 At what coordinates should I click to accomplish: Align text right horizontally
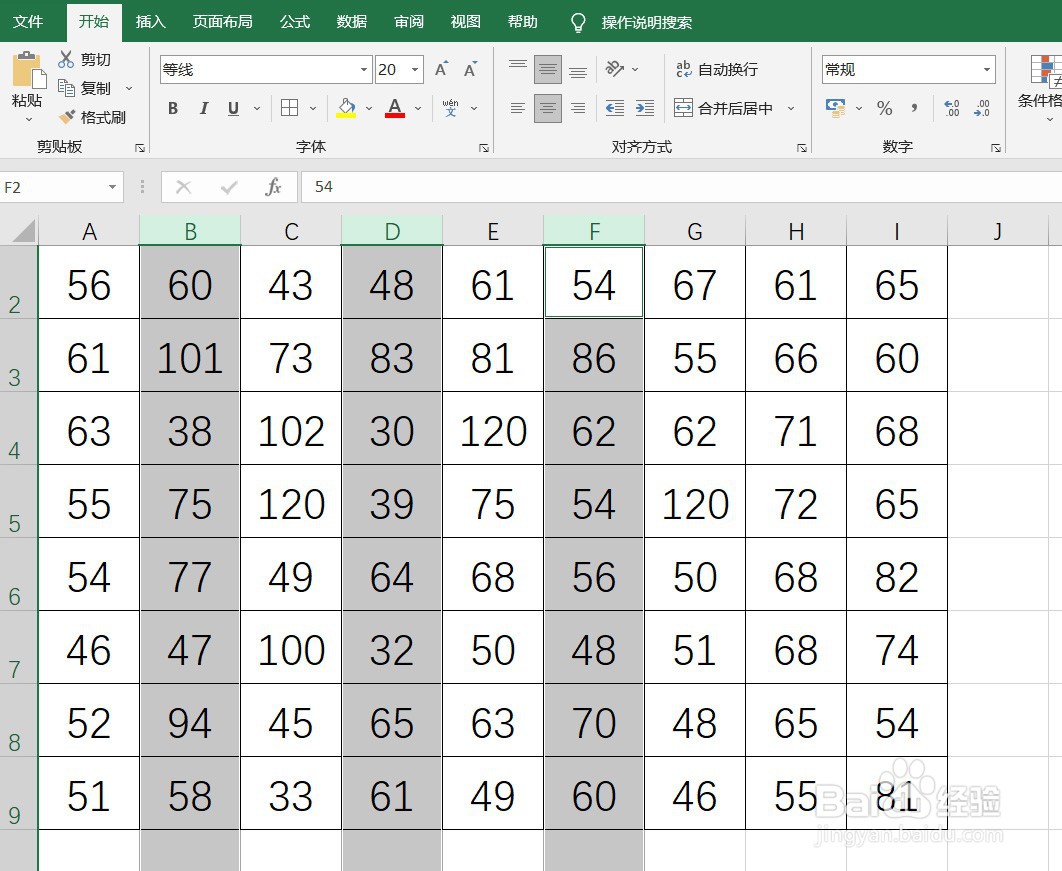pos(578,108)
